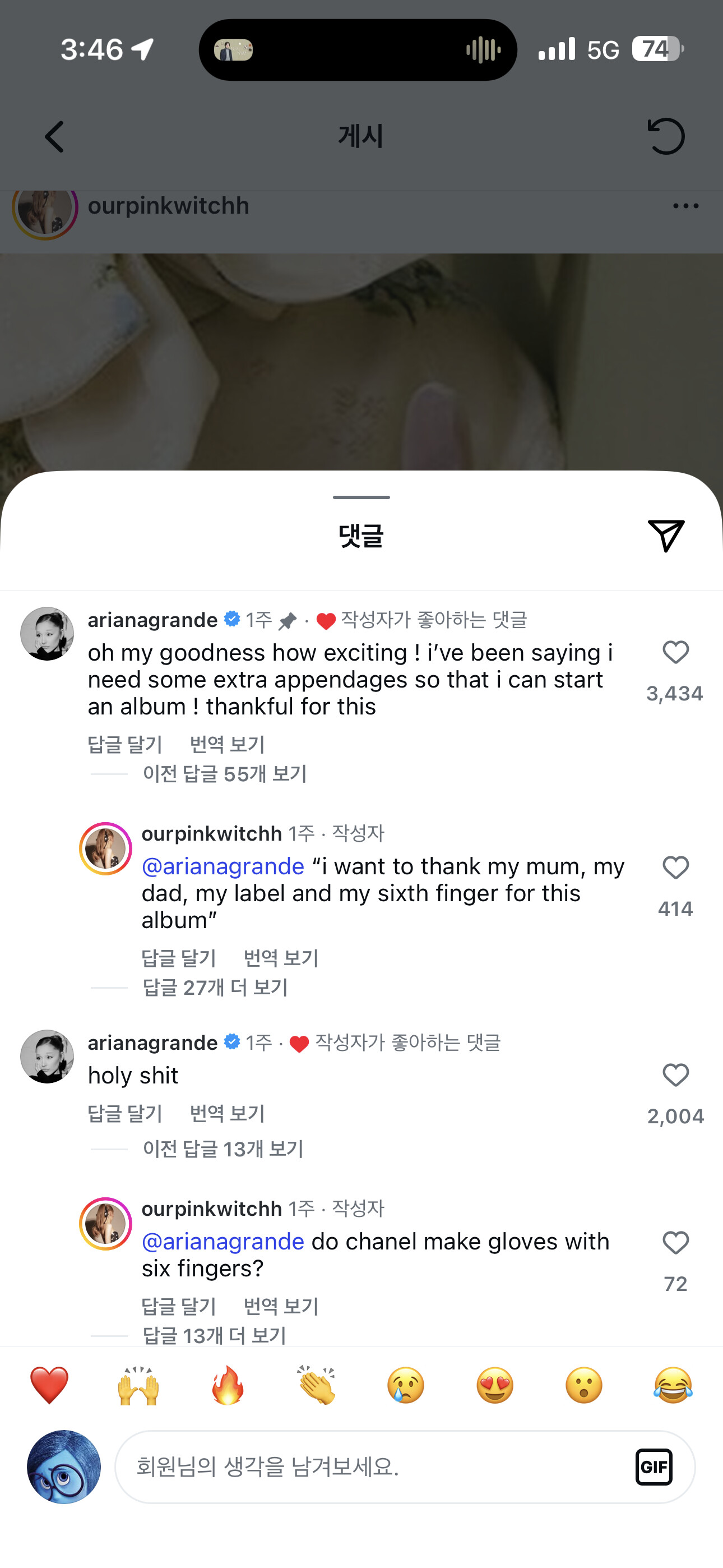Expand '이전 답글 55개 보기' previous replies
The width and height of the screenshot is (723, 1568).
coord(225,774)
